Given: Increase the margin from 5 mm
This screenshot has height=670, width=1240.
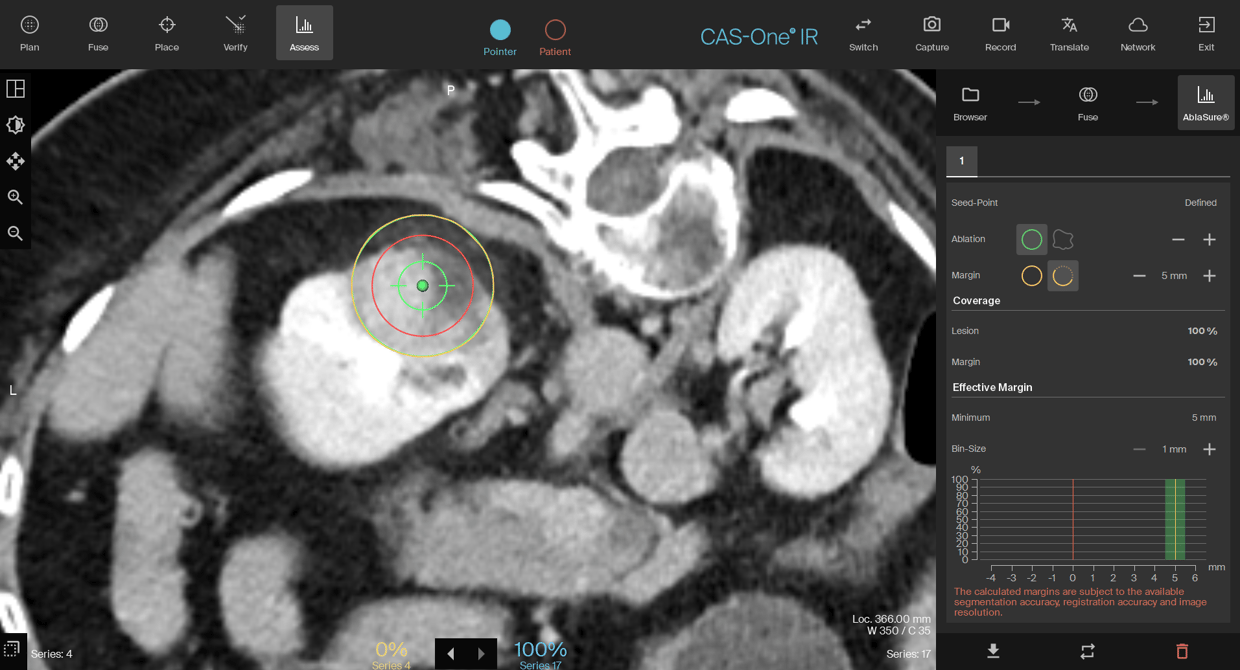Looking at the screenshot, I should [1209, 275].
